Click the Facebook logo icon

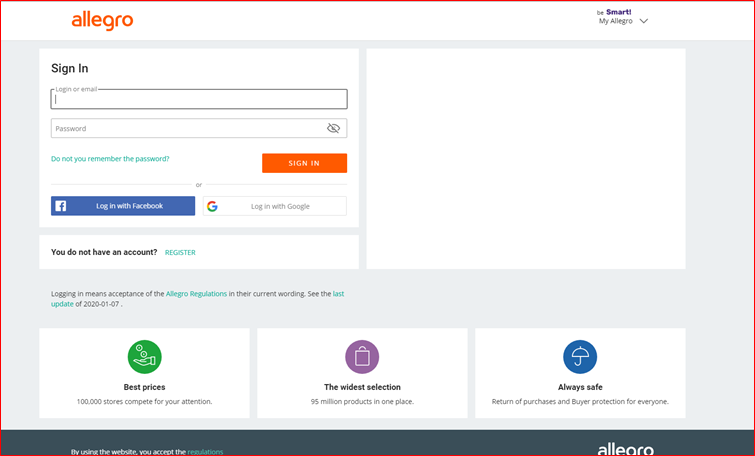coord(61,206)
